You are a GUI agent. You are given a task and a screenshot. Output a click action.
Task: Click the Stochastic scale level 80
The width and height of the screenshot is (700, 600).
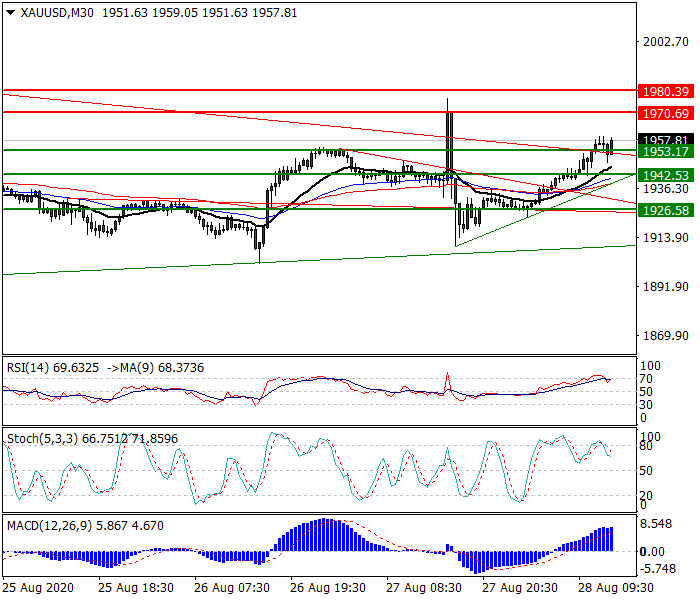(646, 446)
